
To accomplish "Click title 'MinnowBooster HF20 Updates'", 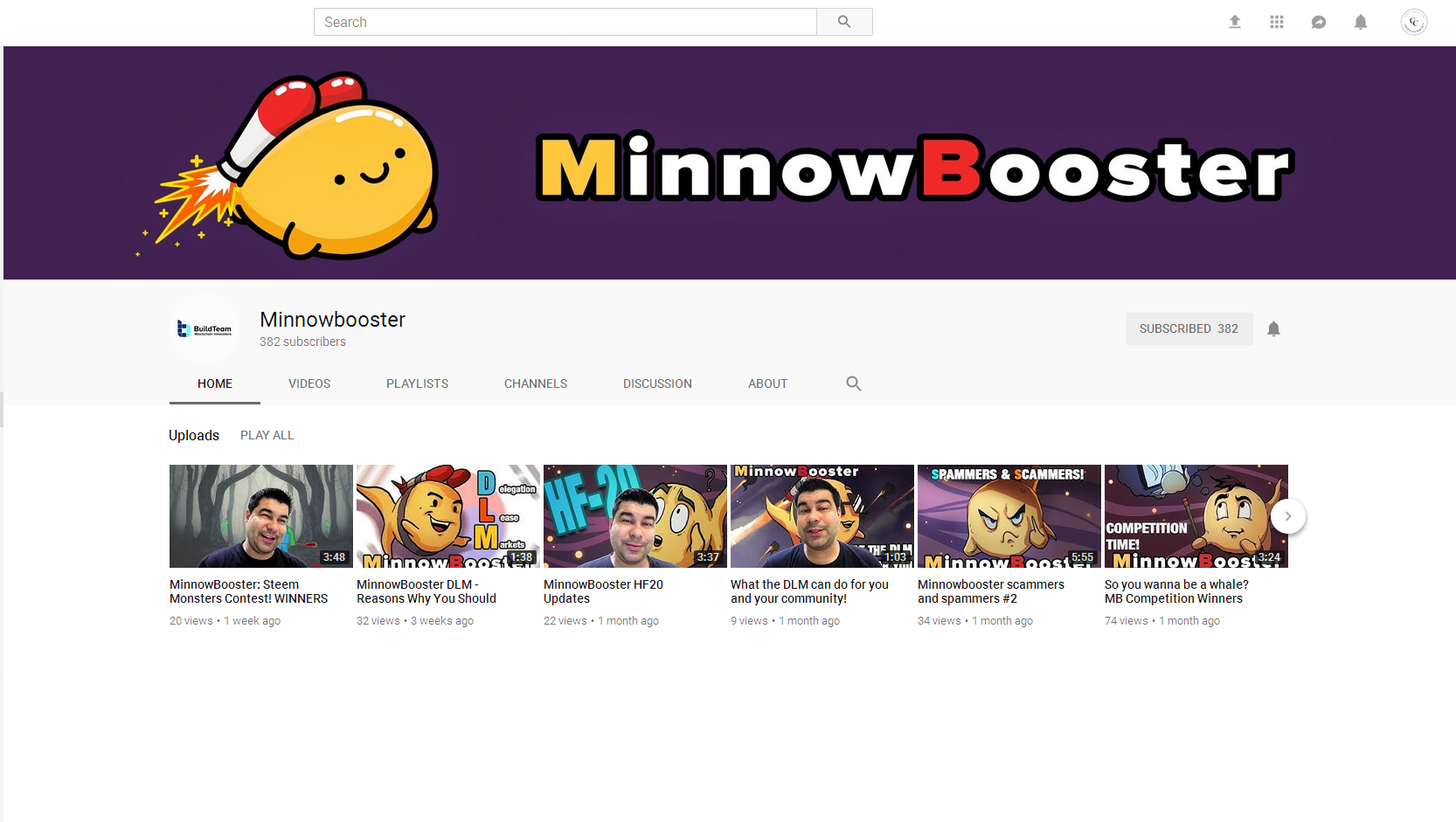I will click(x=603, y=591).
